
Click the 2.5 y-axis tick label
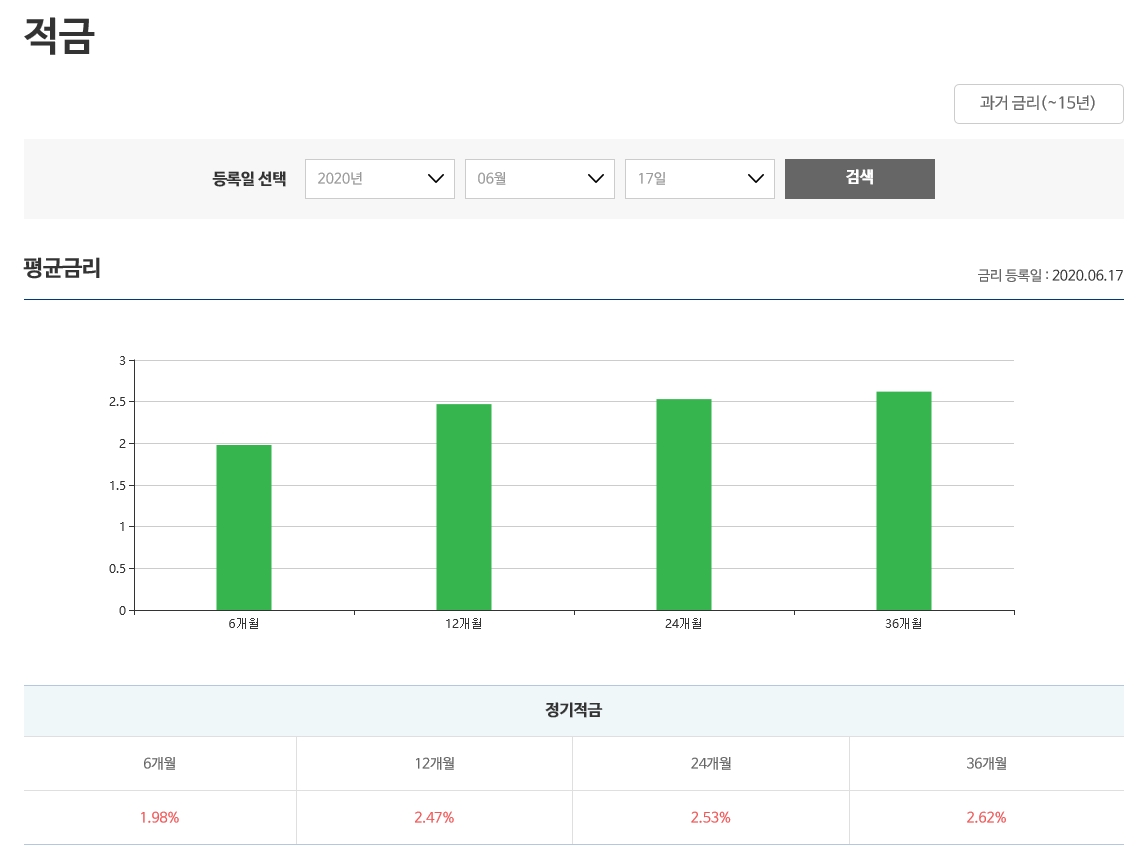pyautogui.click(x=117, y=402)
